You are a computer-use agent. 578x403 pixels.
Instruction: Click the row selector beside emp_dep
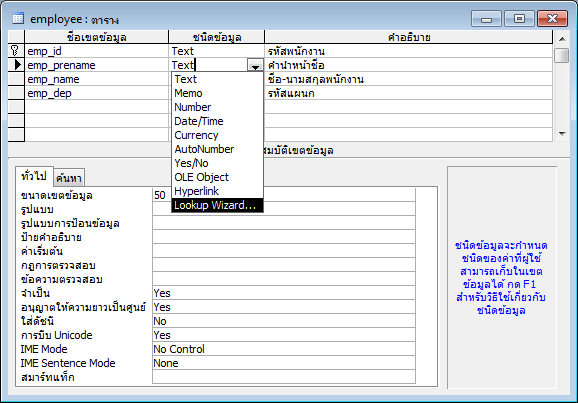[16, 93]
